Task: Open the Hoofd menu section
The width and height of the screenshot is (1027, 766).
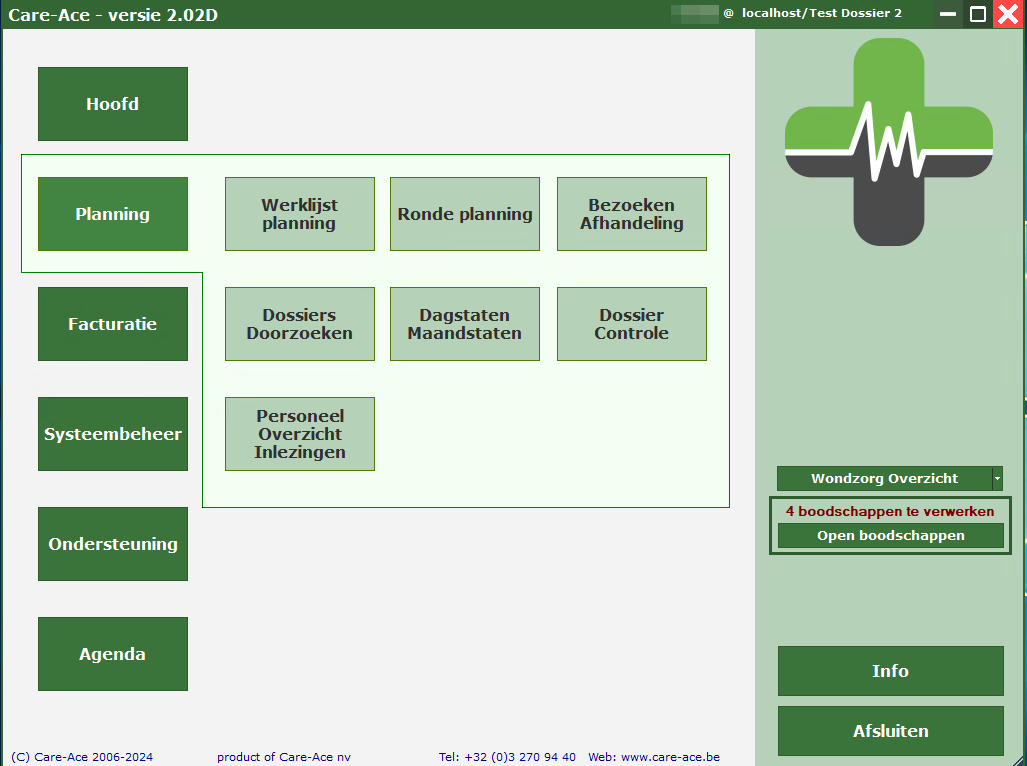Action: click(113, 104)
